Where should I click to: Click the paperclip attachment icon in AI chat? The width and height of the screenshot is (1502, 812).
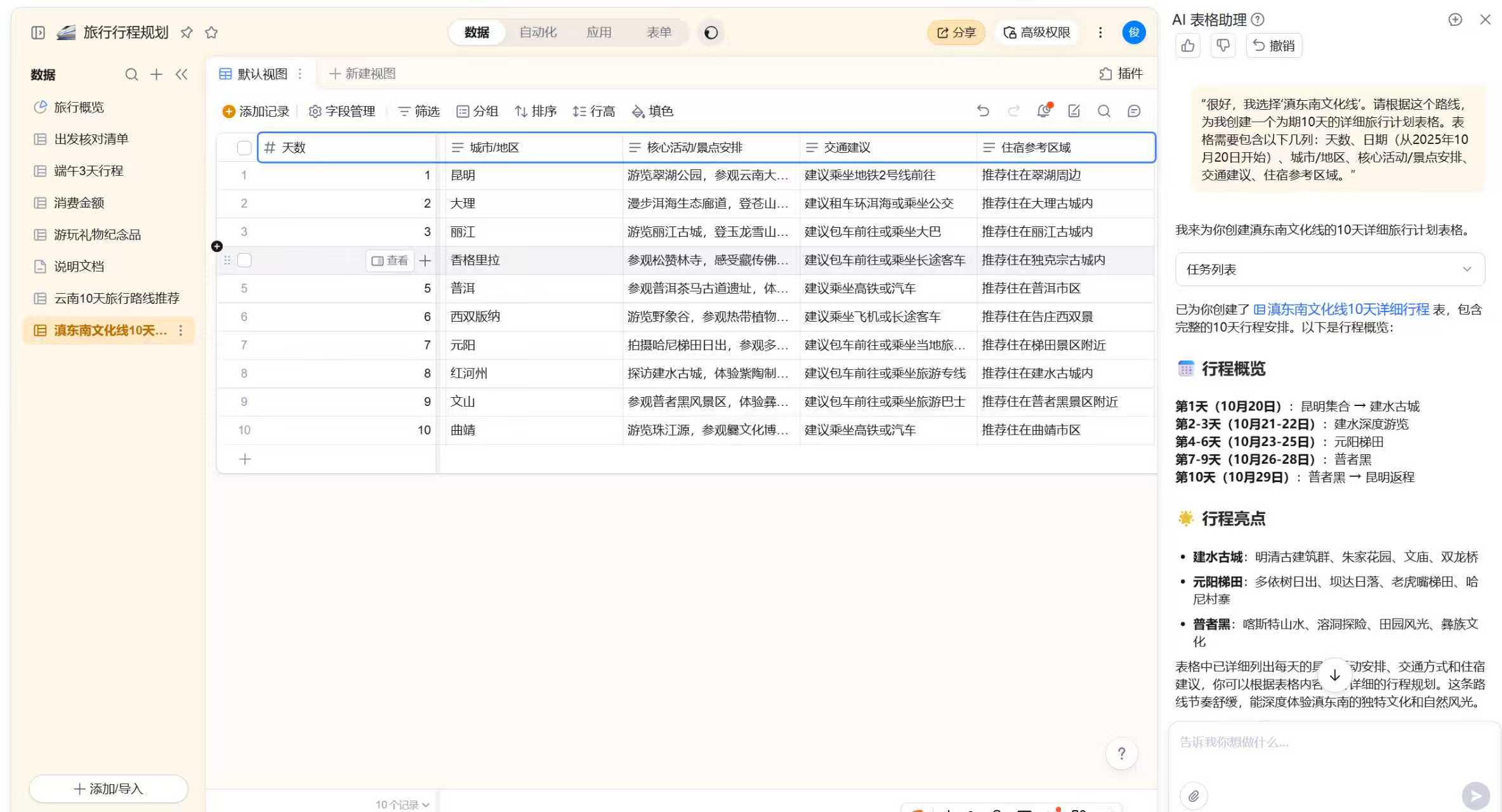[1194, 795]
